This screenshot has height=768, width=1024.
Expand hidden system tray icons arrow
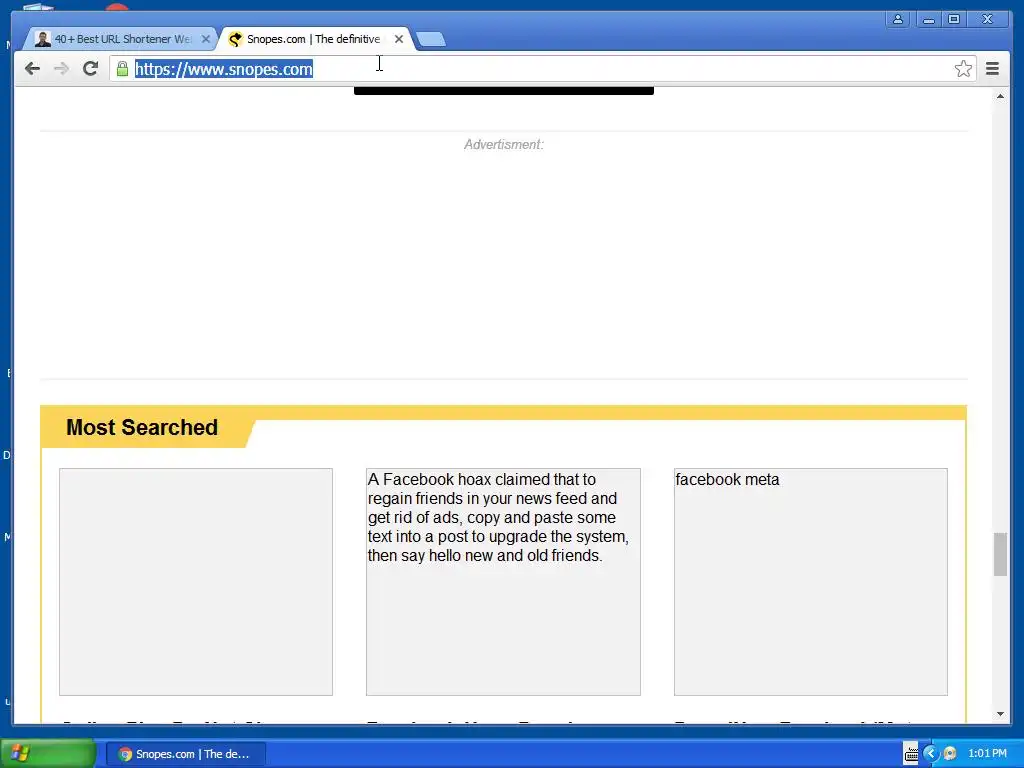tap(931, 754)
